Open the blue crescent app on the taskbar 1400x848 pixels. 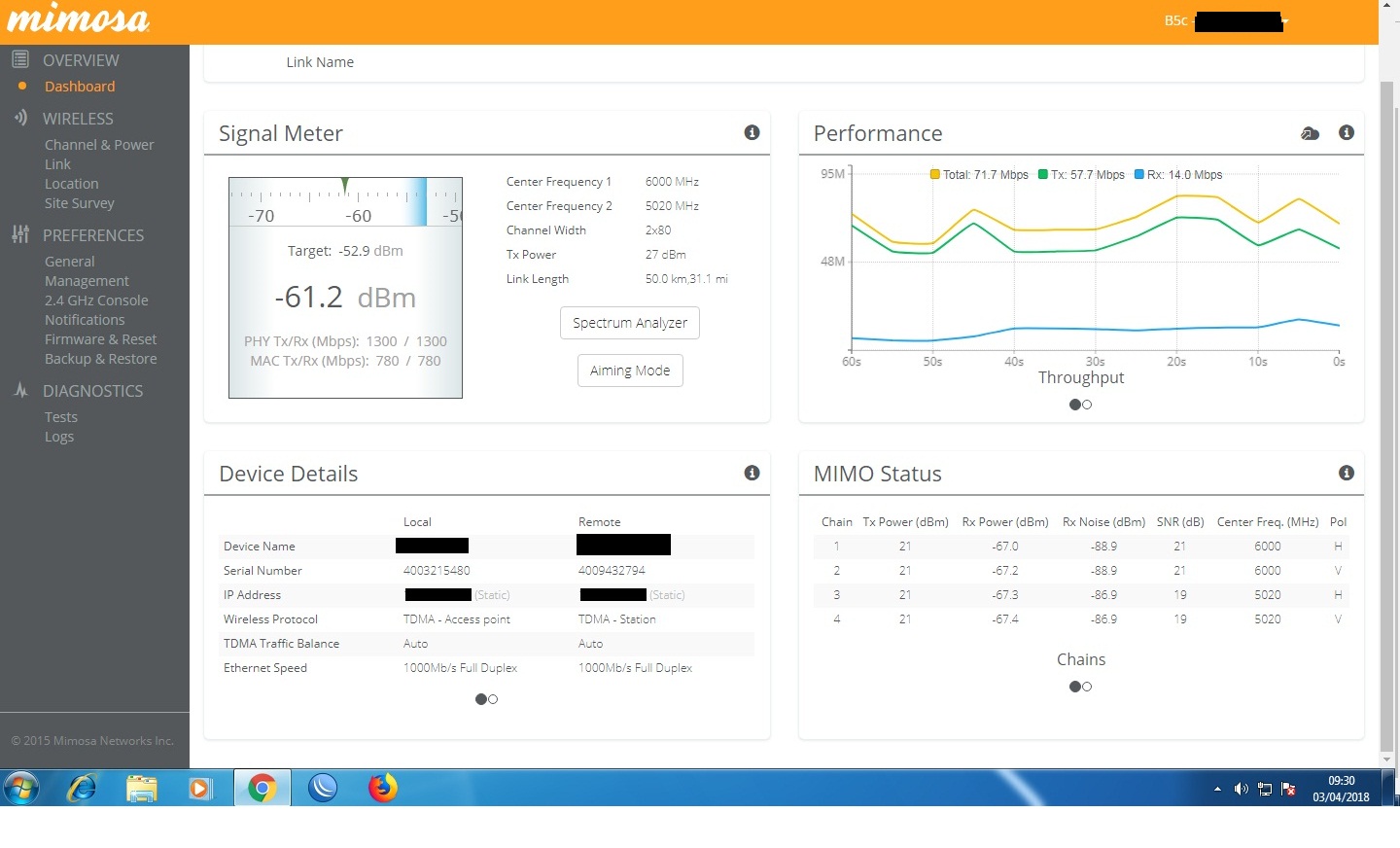point(323,788)
